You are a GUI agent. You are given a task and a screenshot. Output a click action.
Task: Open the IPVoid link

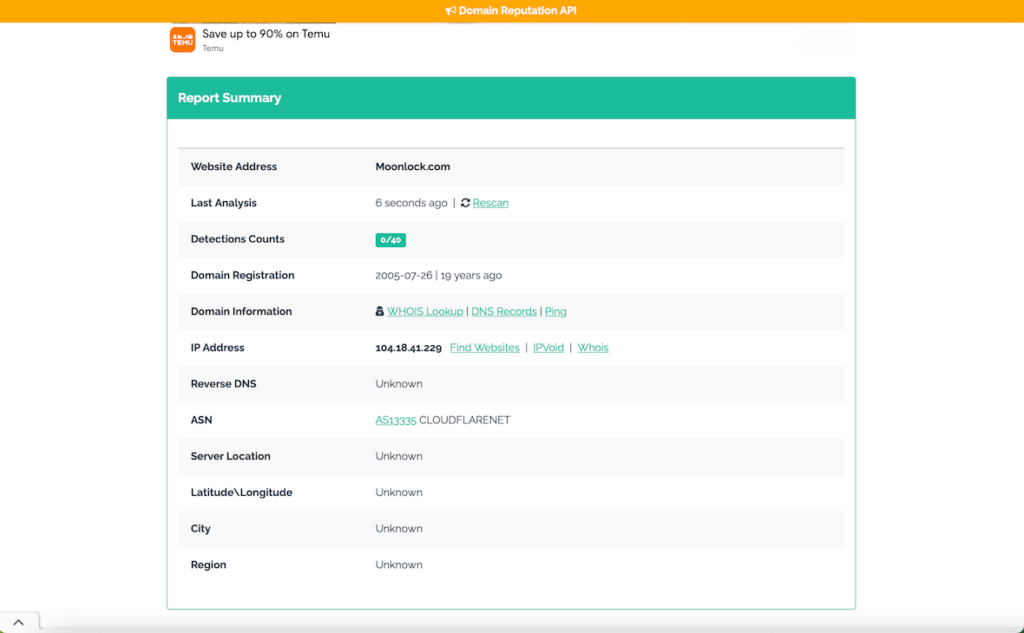(x=548, y=348)
